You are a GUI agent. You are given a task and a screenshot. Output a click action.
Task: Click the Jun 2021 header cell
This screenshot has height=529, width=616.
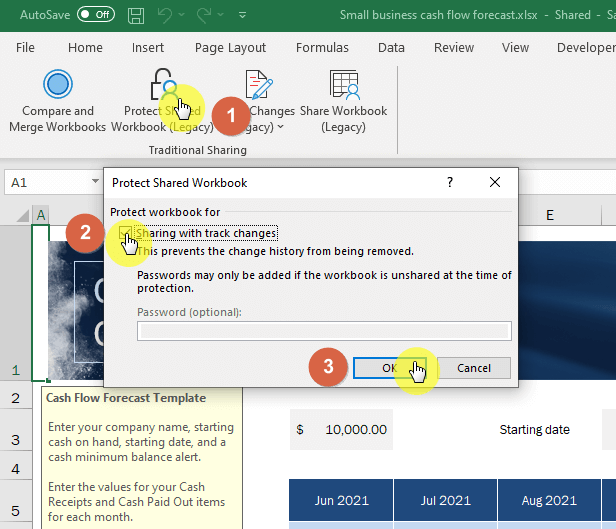coord(341,500)
